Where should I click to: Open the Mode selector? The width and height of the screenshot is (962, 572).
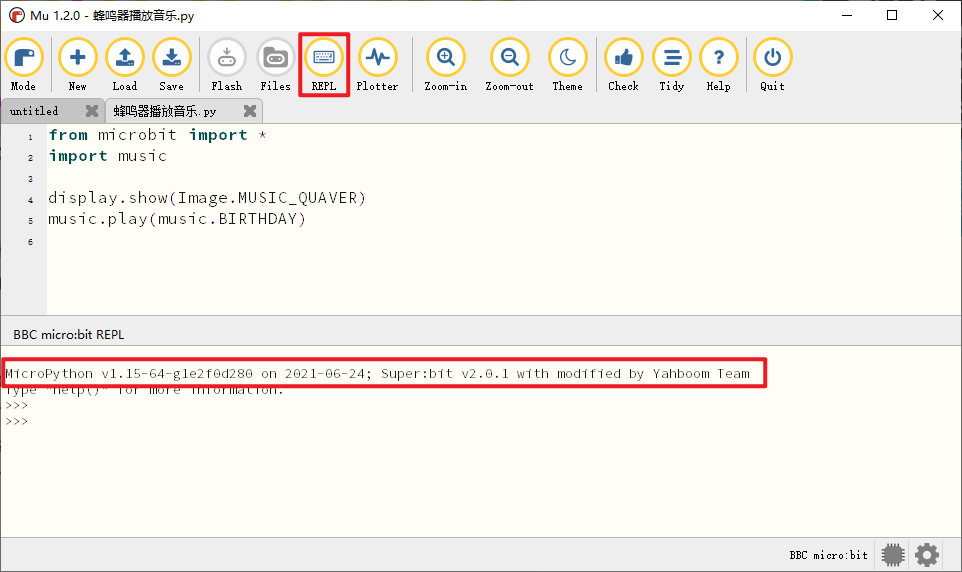click(x=23, y=64)
